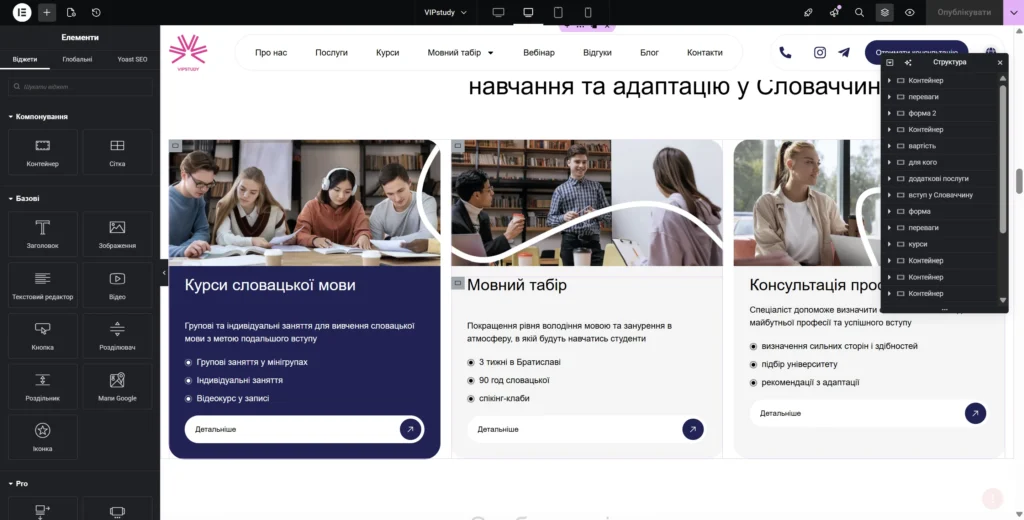Pick the Мапи Google widget
The height and width of the screenshot is (520, 1024).
[117, 386]
